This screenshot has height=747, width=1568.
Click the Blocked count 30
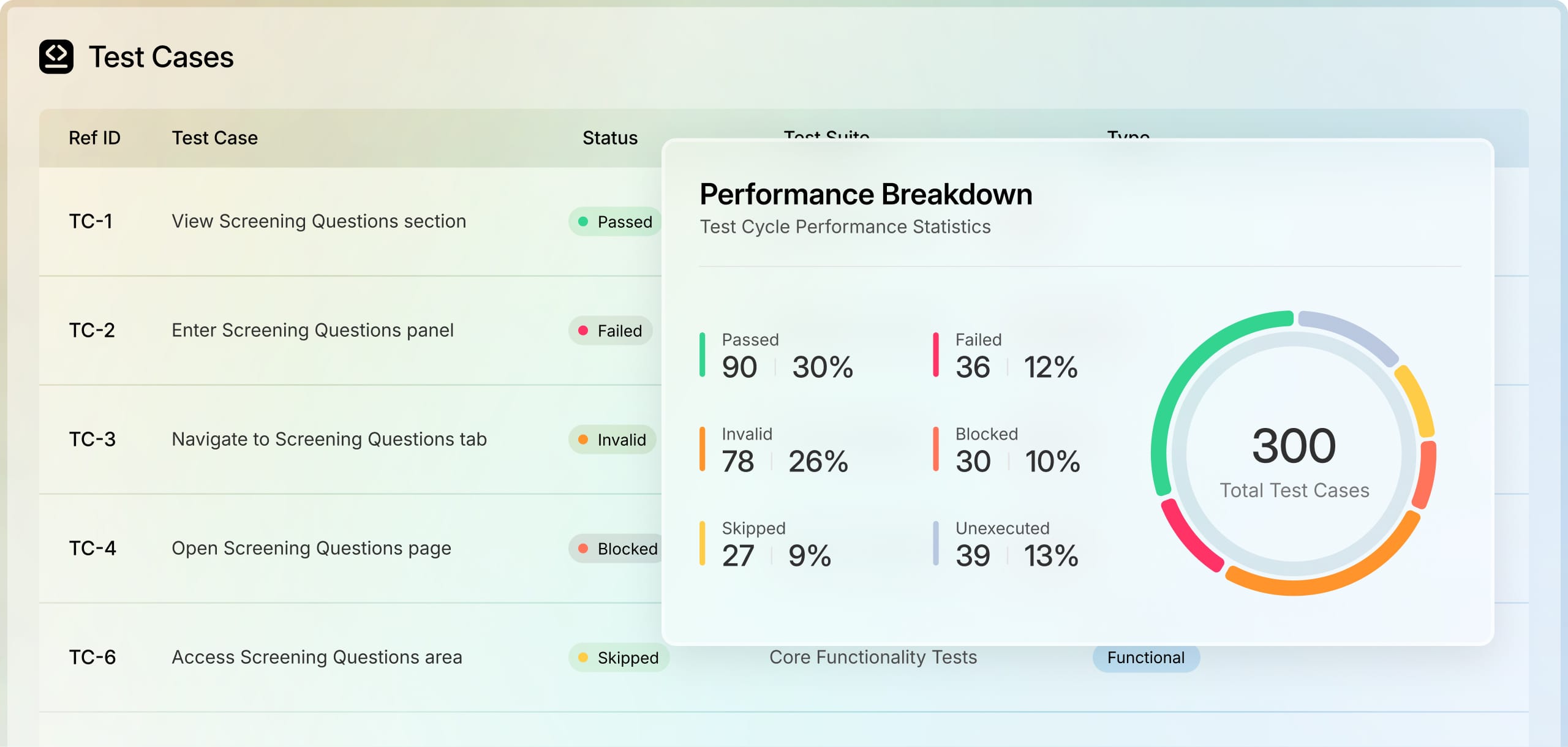973,462
